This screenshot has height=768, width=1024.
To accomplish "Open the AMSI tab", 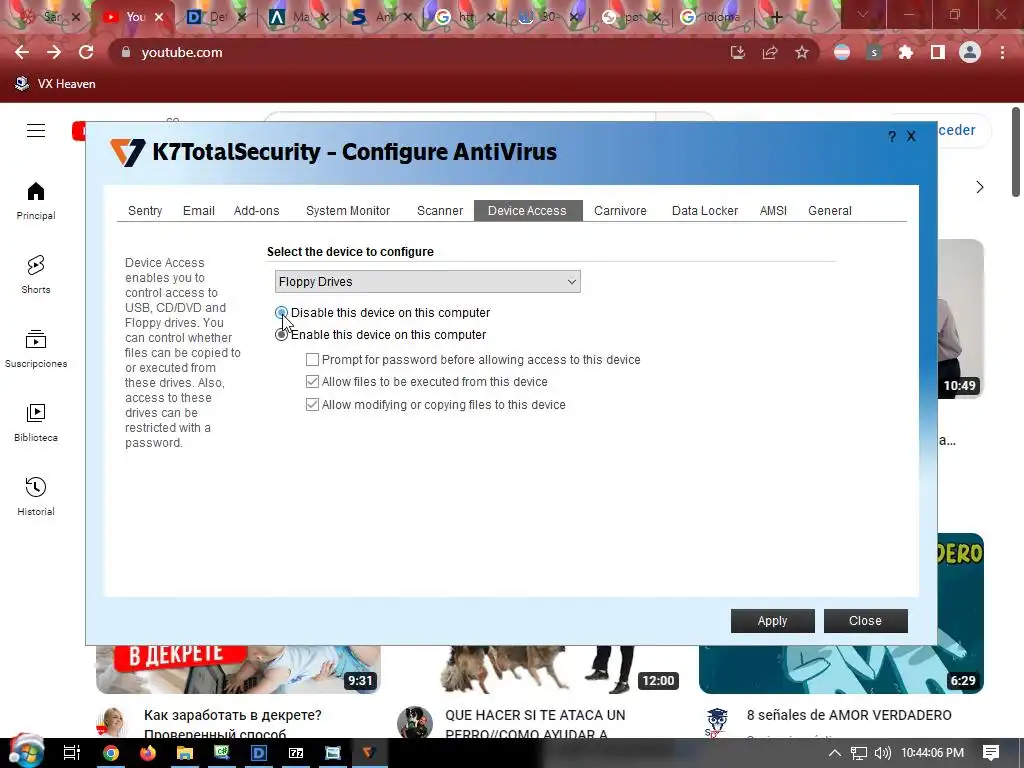I will (x=773, y=211).
